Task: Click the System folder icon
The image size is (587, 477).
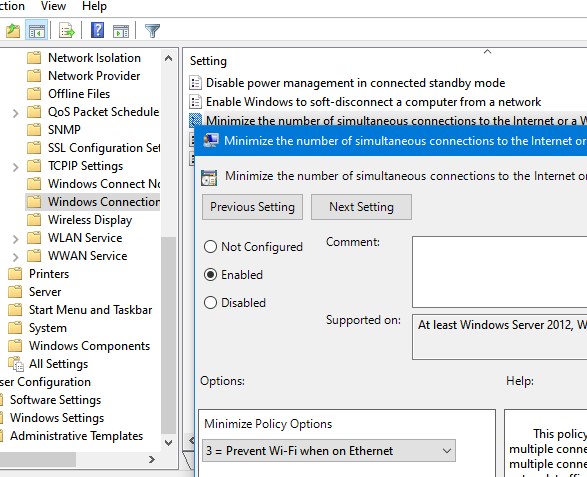Action: tap(15, 328)
